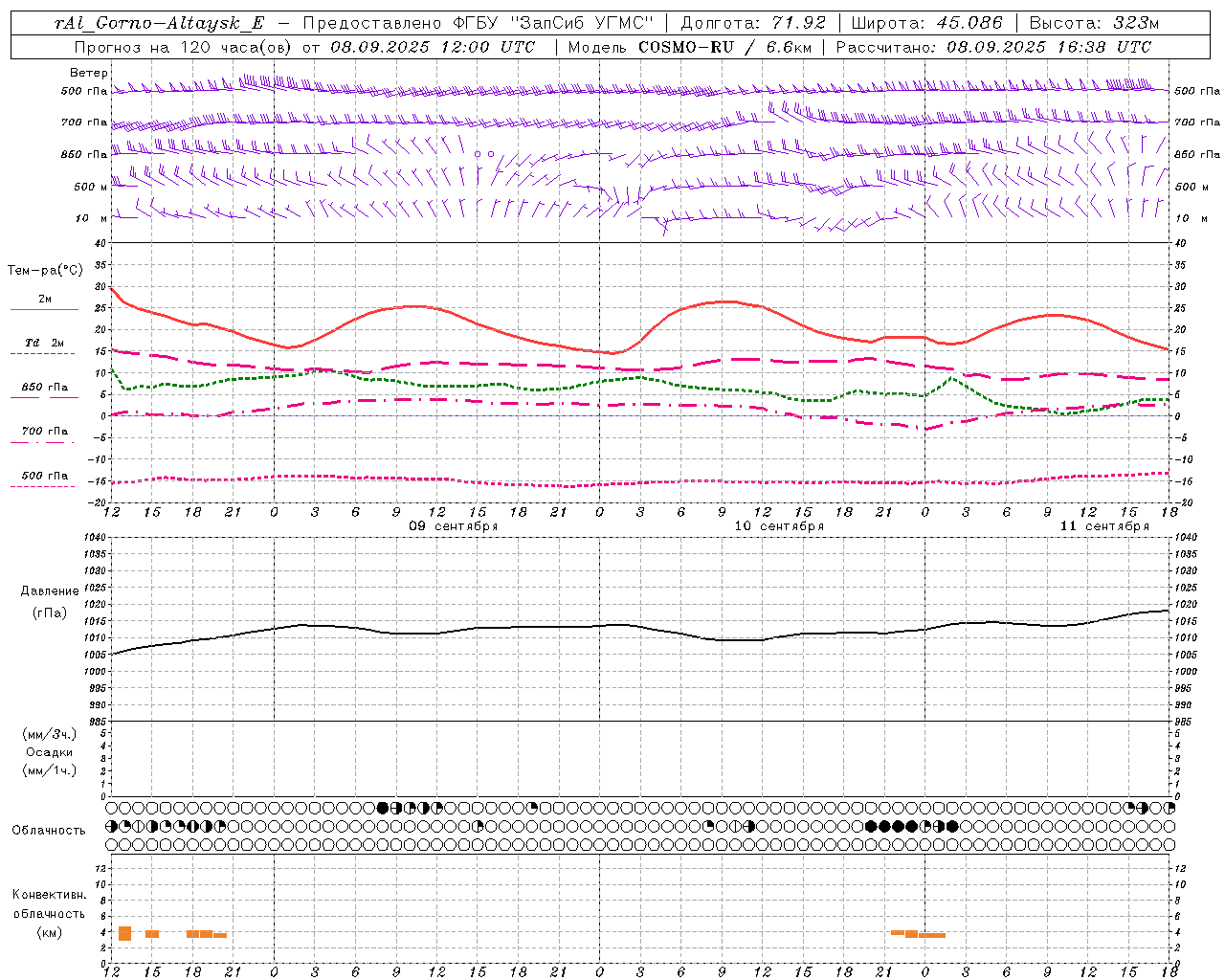Click the (мм/1ч.) precipitation unit label
The image size is (1225, 980).
tap(50, 770)
